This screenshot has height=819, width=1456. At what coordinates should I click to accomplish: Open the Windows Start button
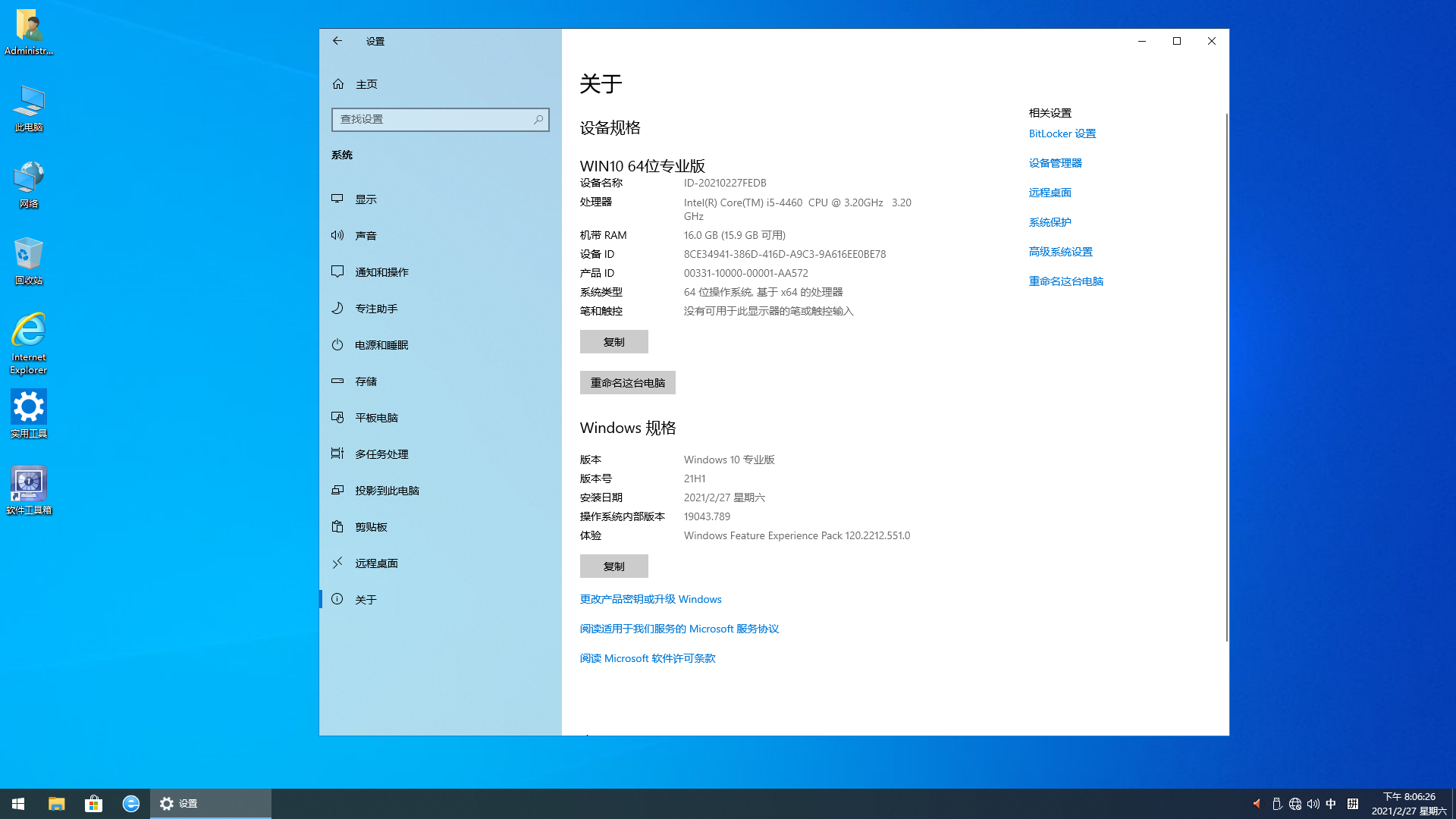[x=18, y=804]
